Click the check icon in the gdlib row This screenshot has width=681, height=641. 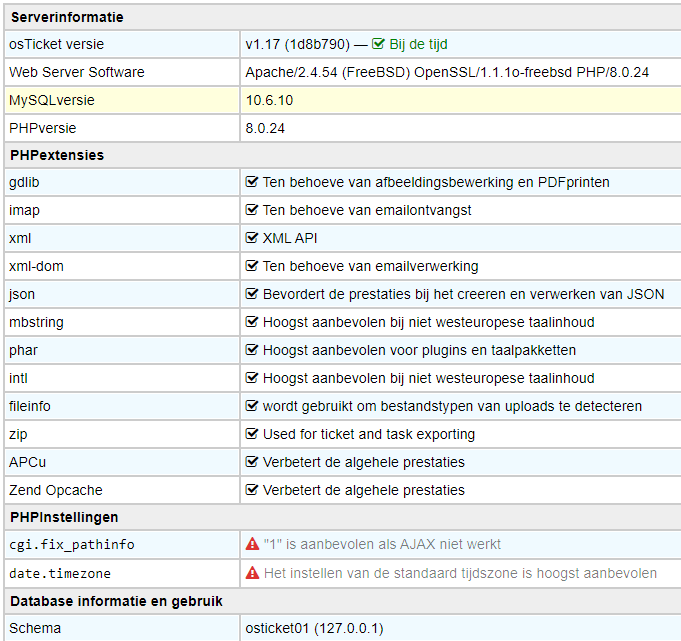[251, 182]
